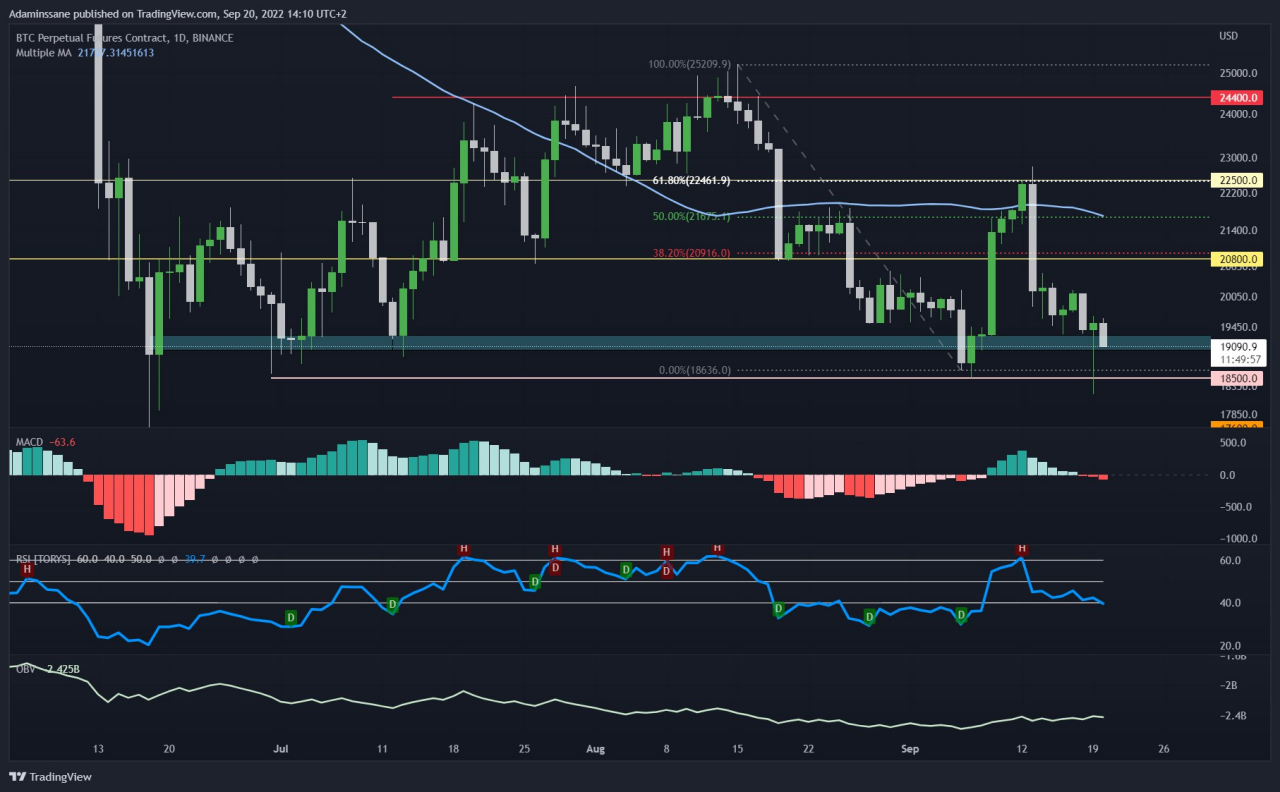Click the USD currency label
Image resolution: width=1280 pixels, height=792 pixels.
click(1229, 37)
